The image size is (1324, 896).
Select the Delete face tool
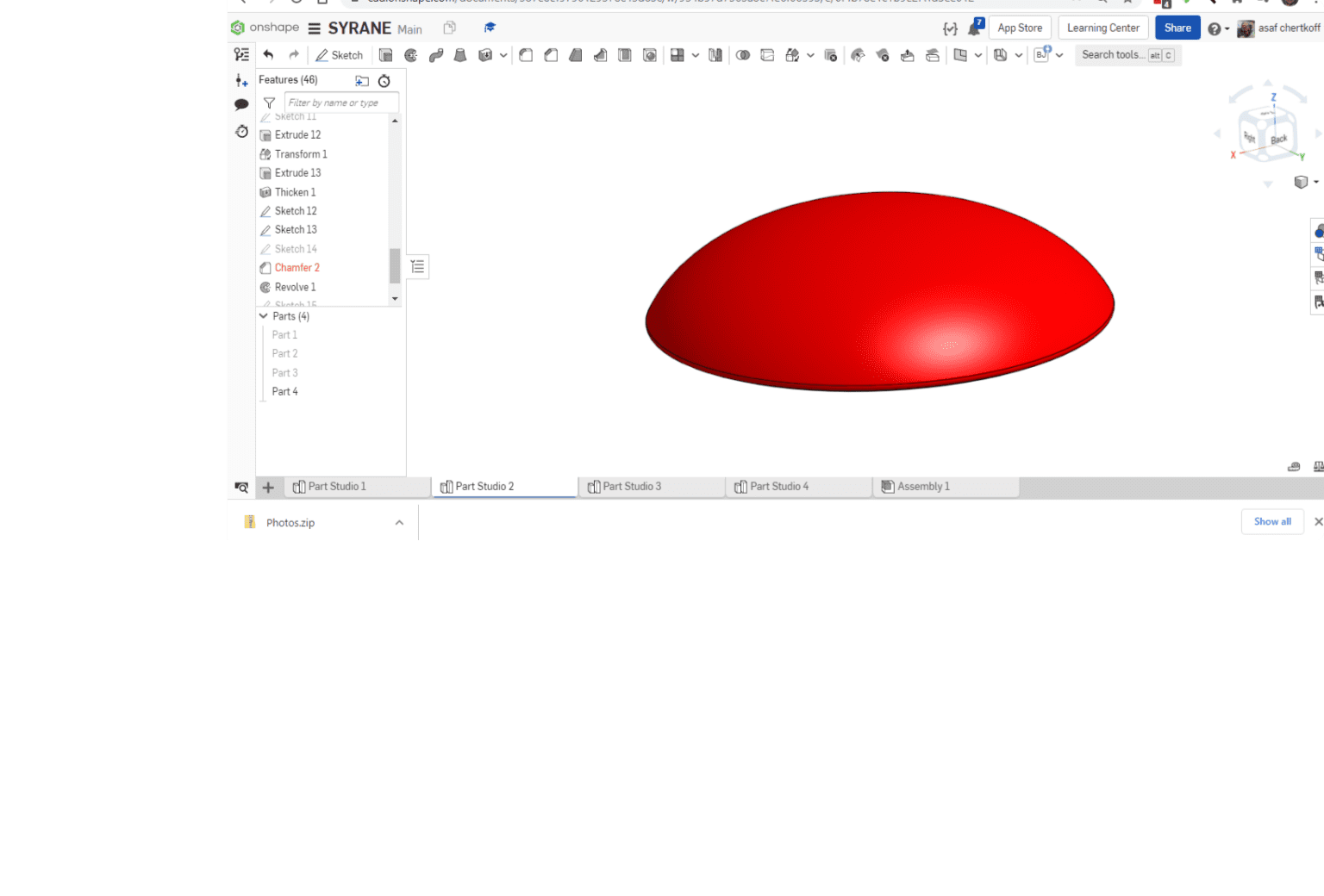883,55
